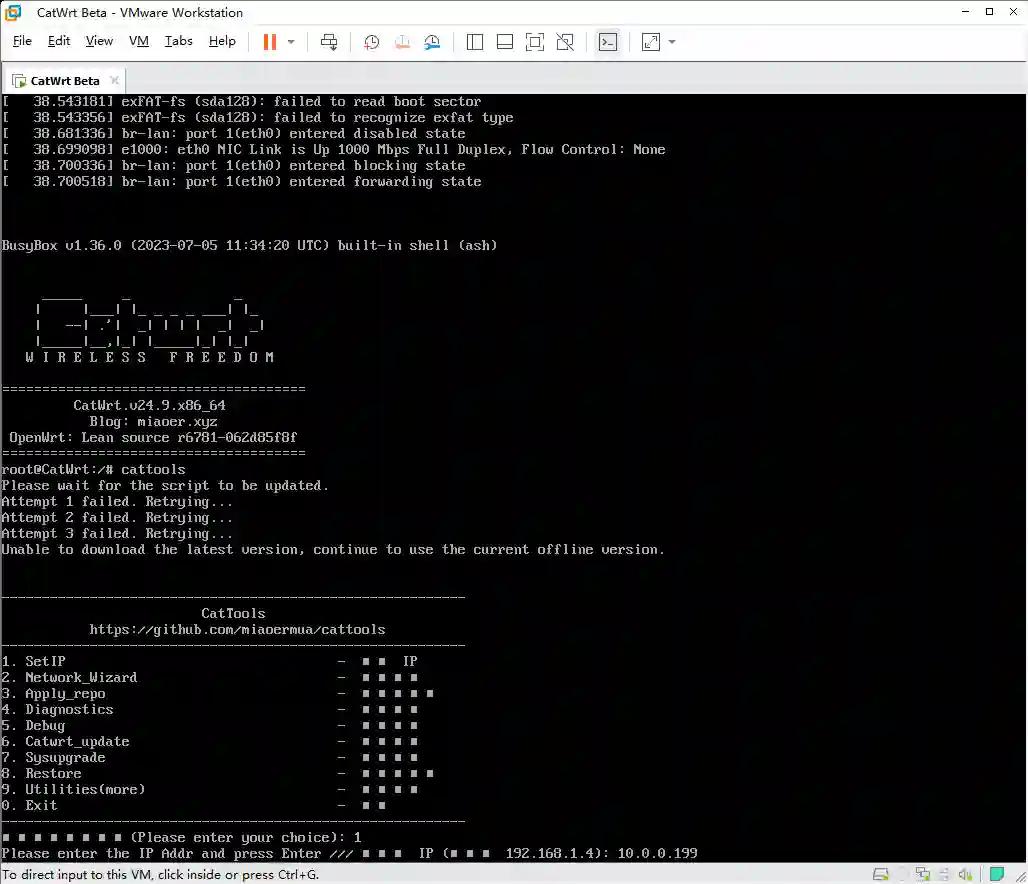Open the File menu
Screen dimensions: 1028x884
[x=22, y=41]
